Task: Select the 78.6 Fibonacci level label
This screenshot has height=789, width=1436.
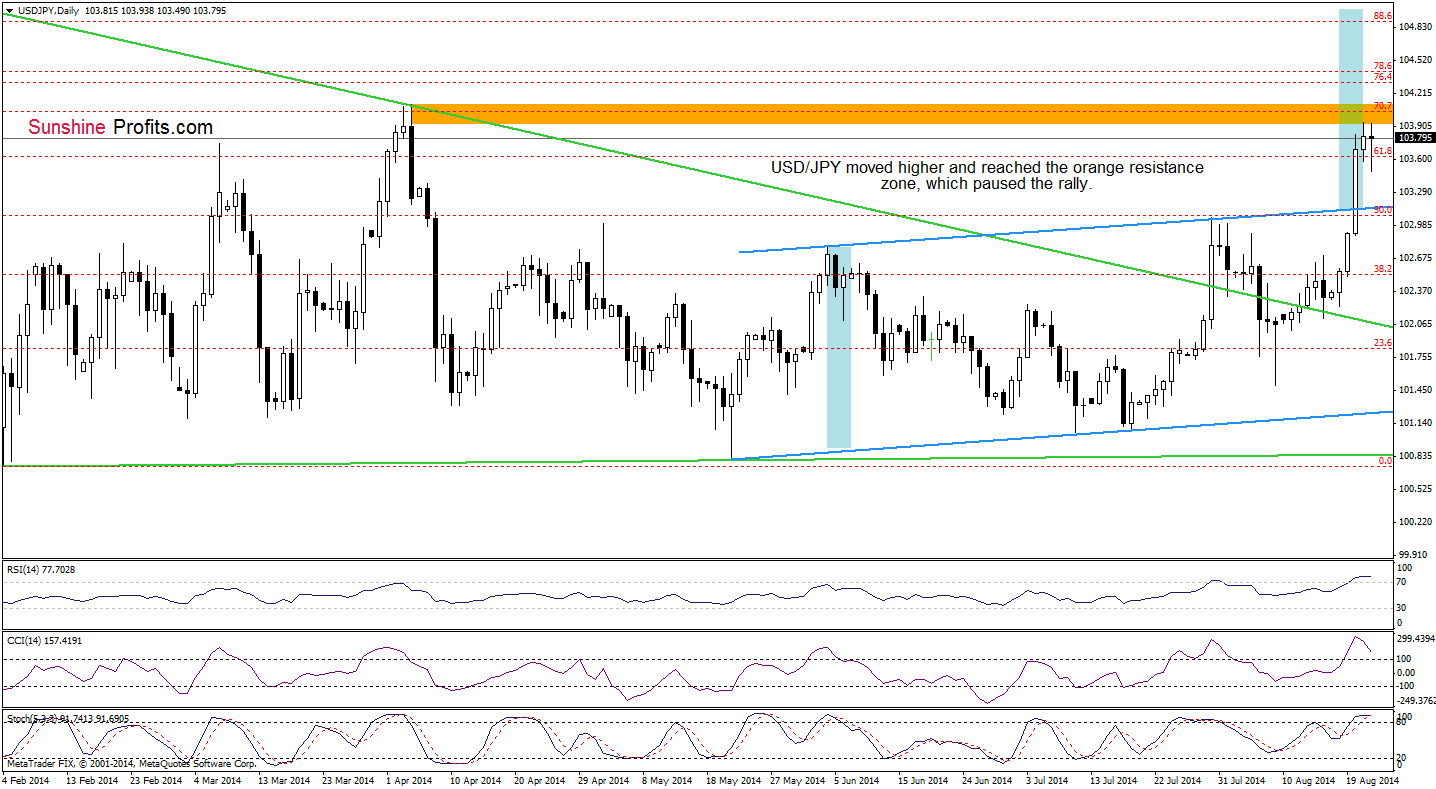Action: click(1384, 66)
